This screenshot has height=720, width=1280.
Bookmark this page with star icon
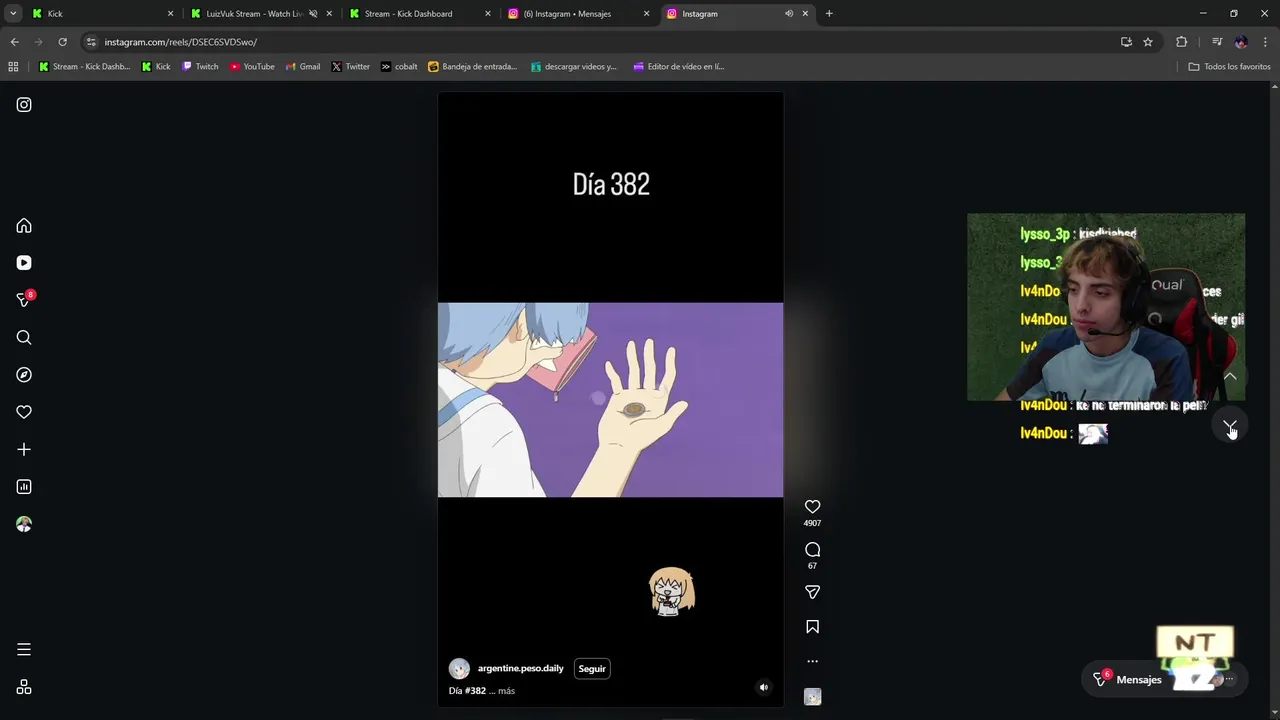pyautogui.click(x=1148, y=42)
